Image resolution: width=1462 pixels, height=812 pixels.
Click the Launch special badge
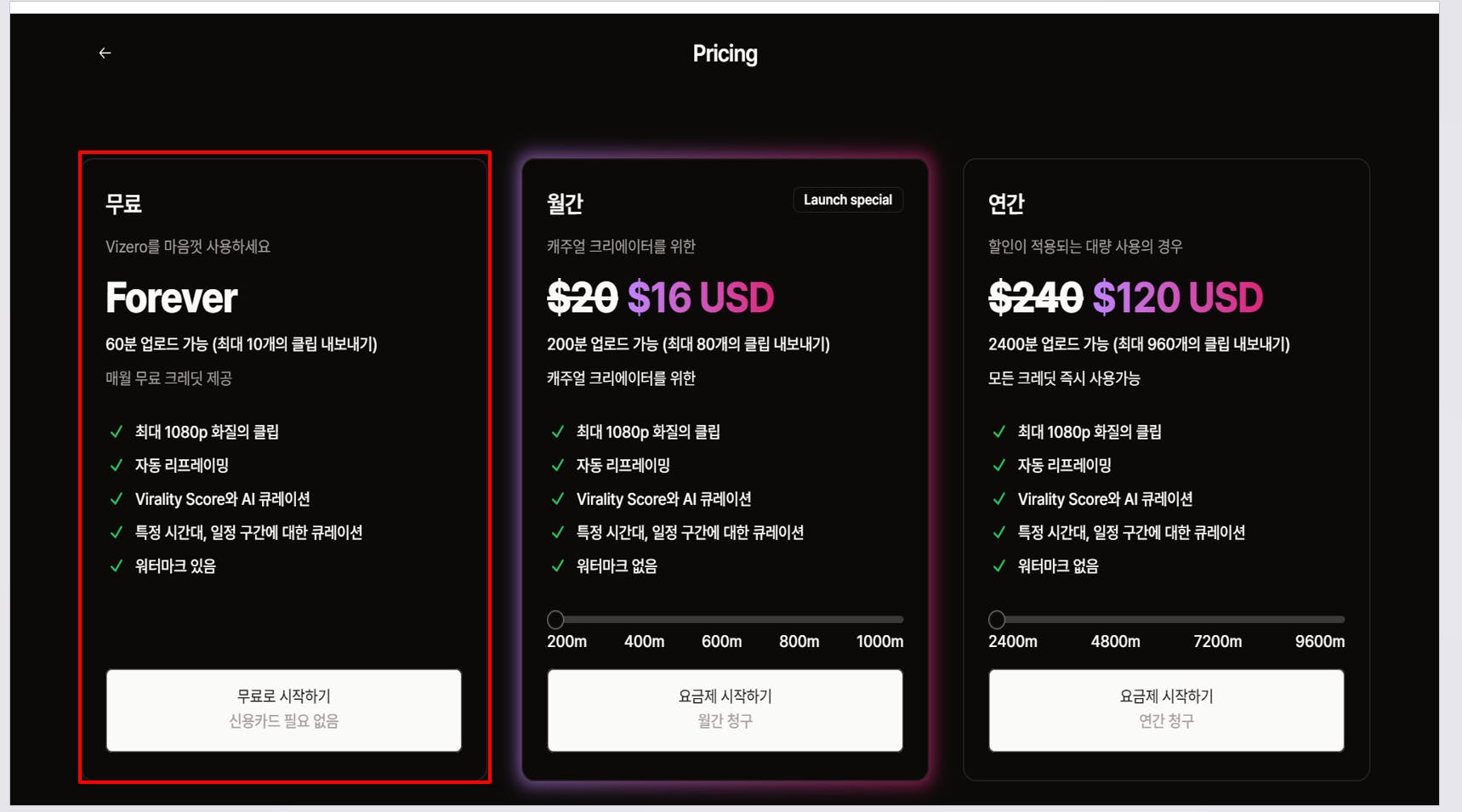pos(847,200)
